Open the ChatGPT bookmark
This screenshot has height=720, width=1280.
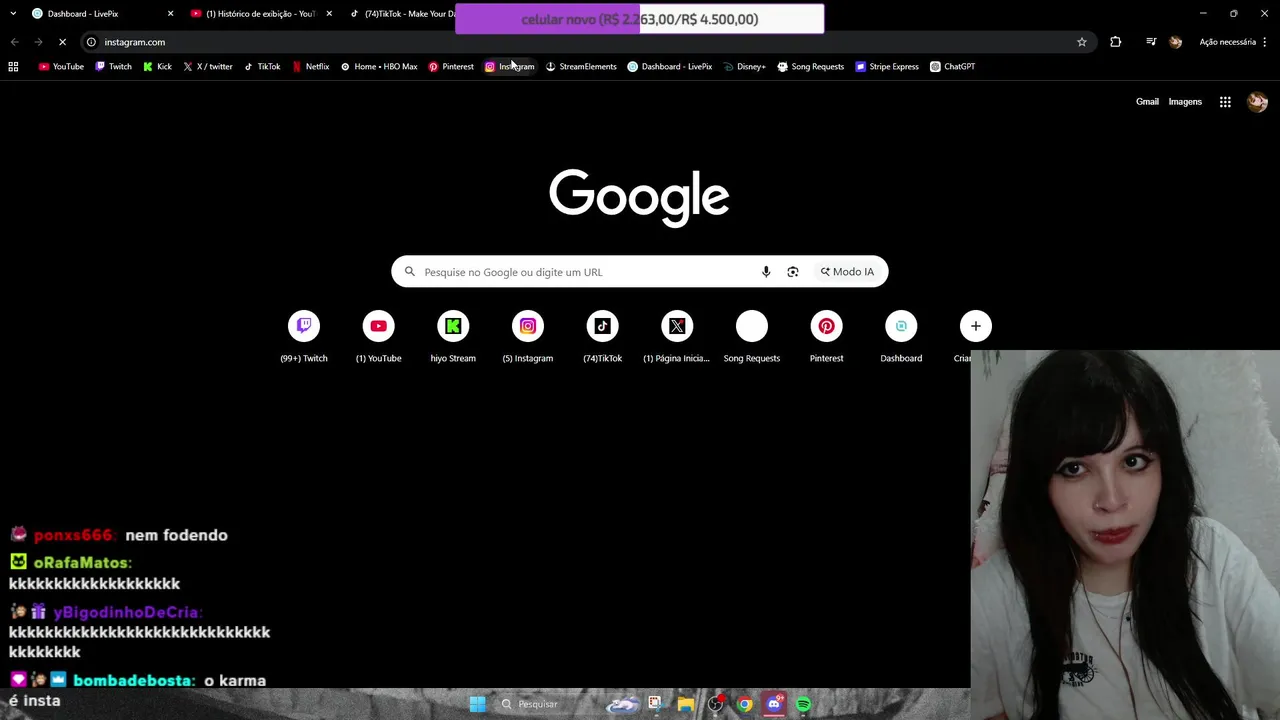click(x=952, y=67)
